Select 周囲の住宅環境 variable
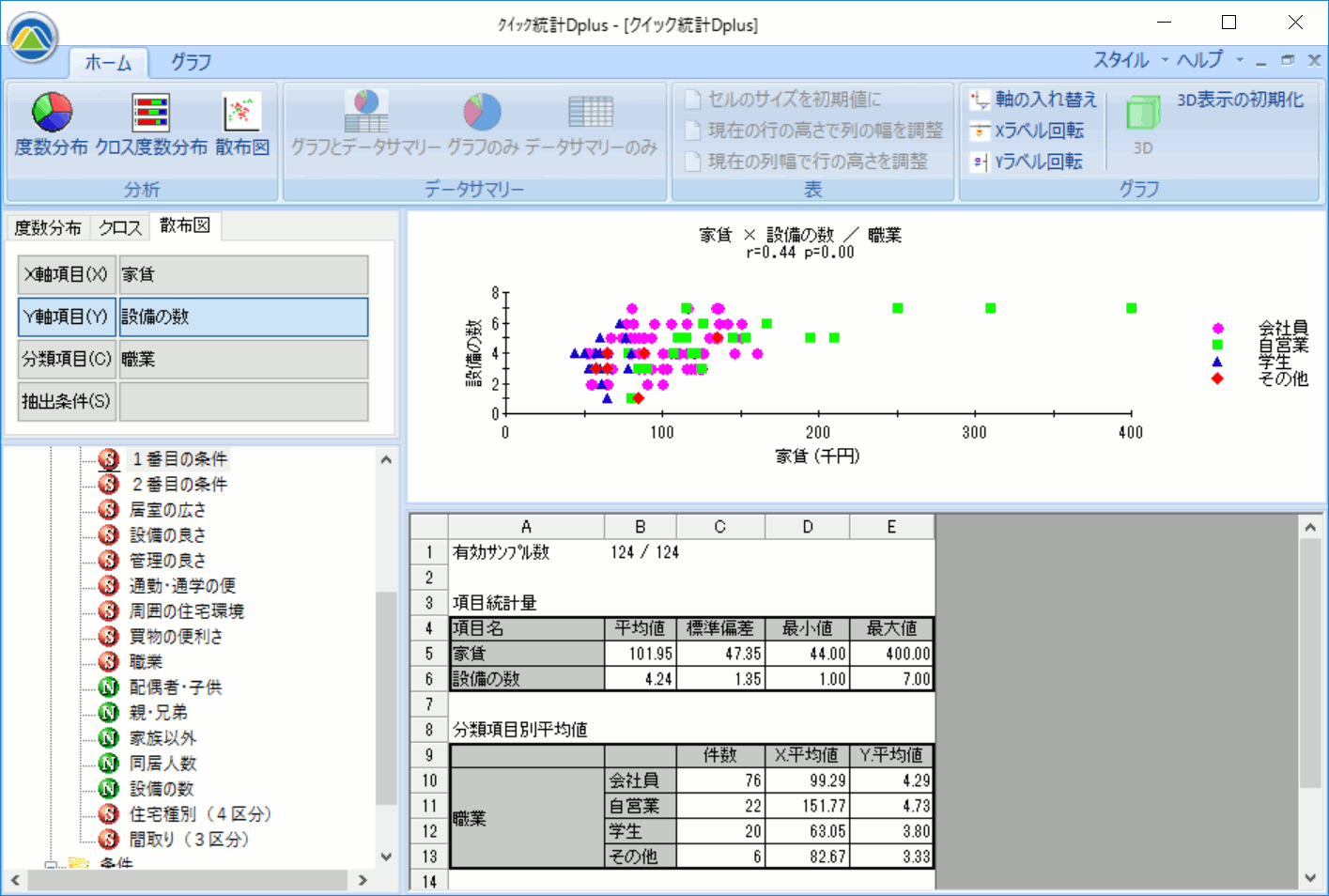The image size is (1329, 896). click(187, 610)
